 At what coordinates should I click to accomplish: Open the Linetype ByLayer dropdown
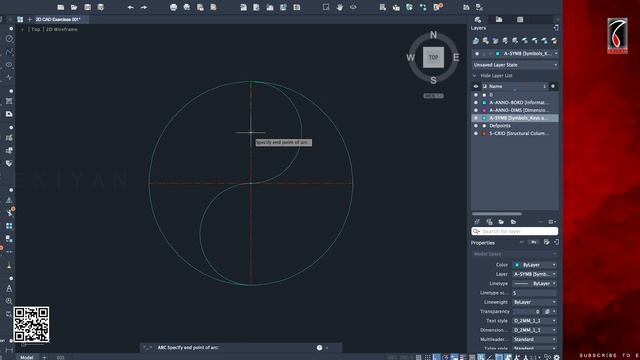(534, 284)
